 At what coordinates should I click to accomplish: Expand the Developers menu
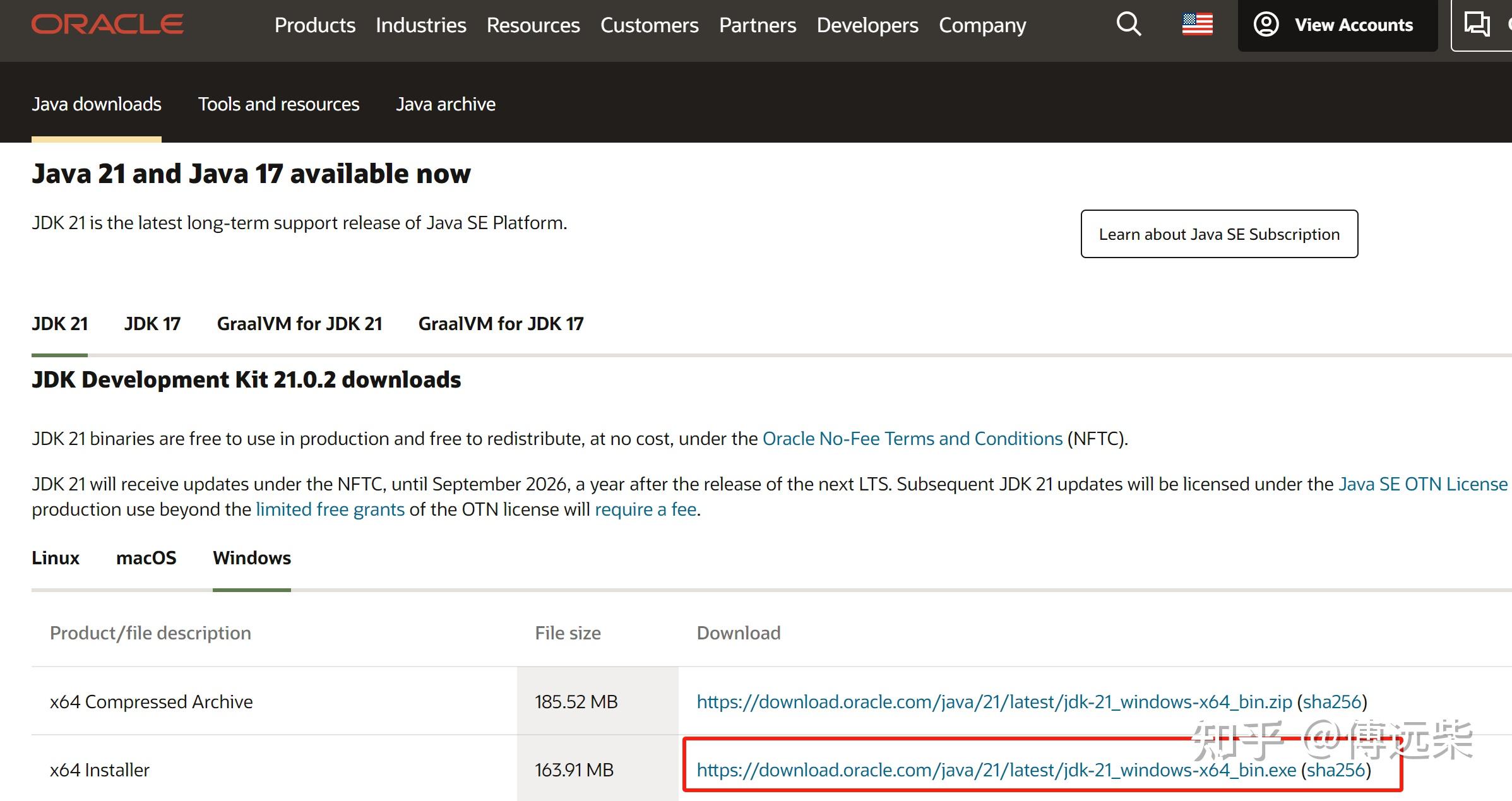867,25
